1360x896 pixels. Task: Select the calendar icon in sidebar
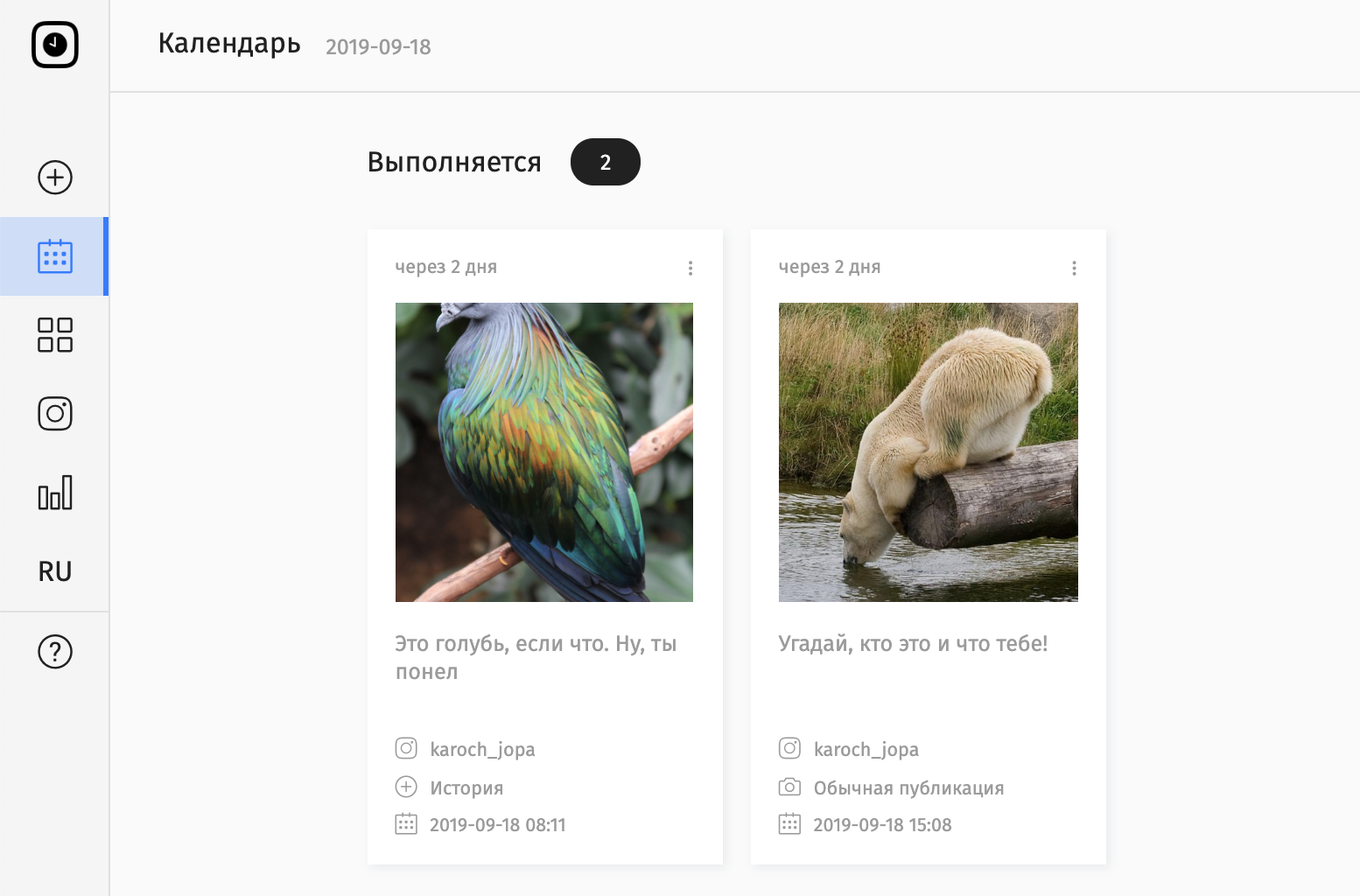55,256
